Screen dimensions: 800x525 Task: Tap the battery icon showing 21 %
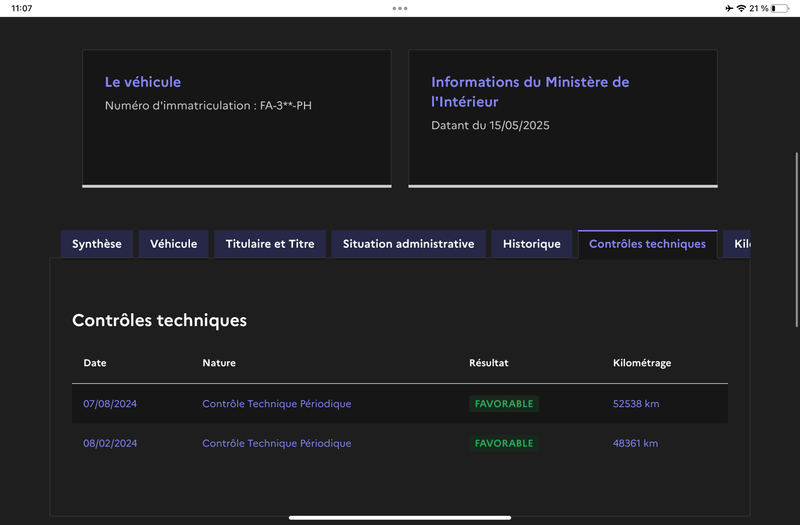click(x=780, y=8)
